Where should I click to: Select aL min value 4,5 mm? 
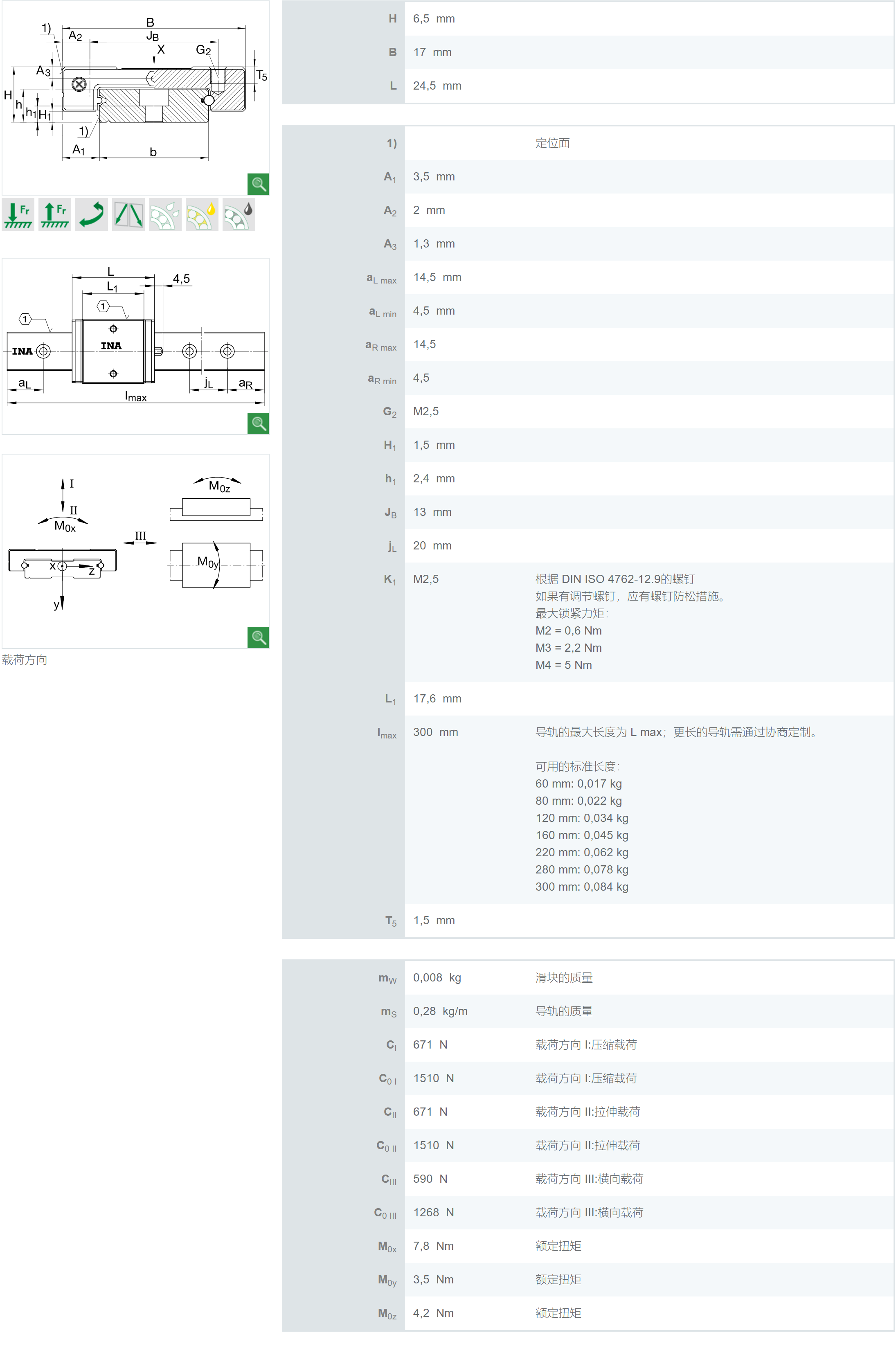434,311
